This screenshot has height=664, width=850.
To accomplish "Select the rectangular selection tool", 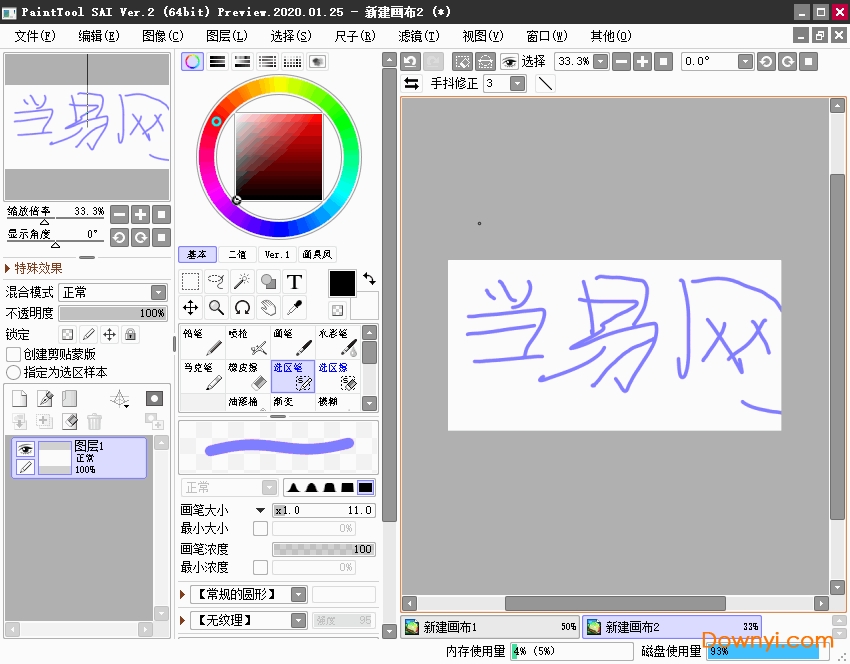I will tap(190, 282).
